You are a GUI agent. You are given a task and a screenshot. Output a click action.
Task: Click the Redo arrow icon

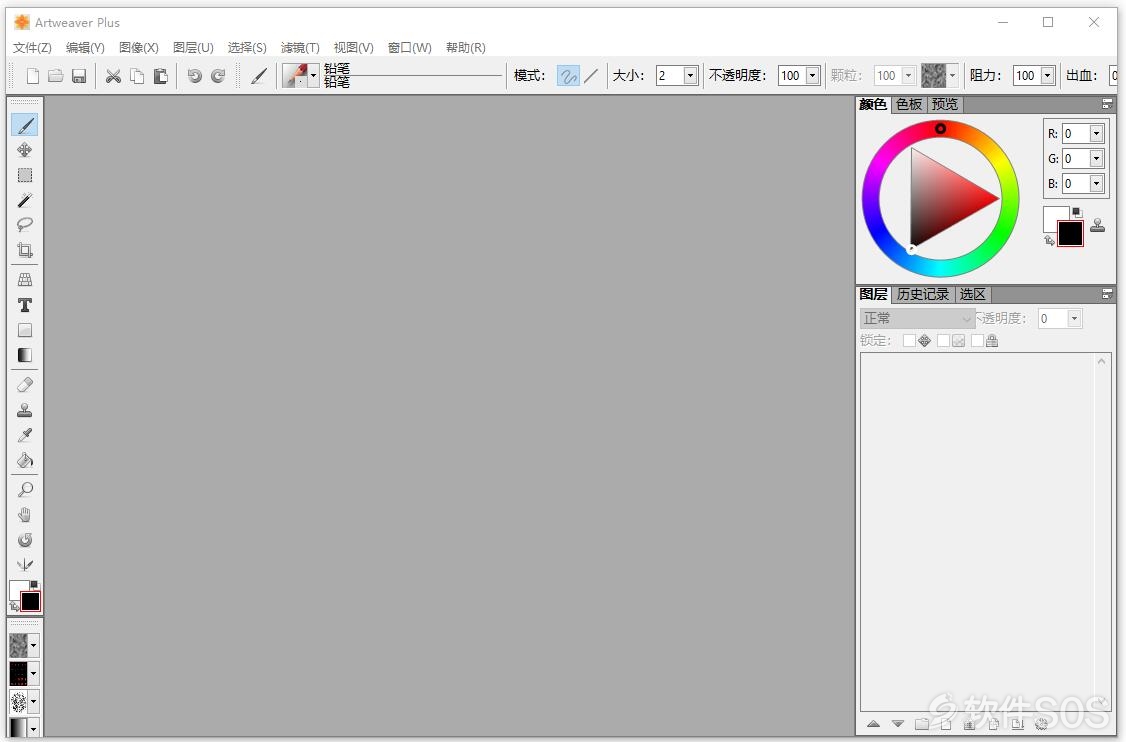tap(218, 76)
